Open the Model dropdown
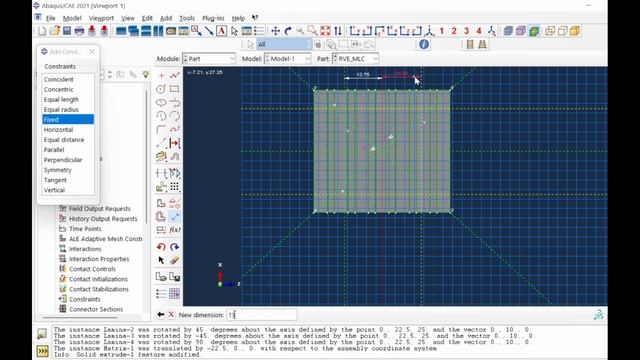 pos(287,59)
